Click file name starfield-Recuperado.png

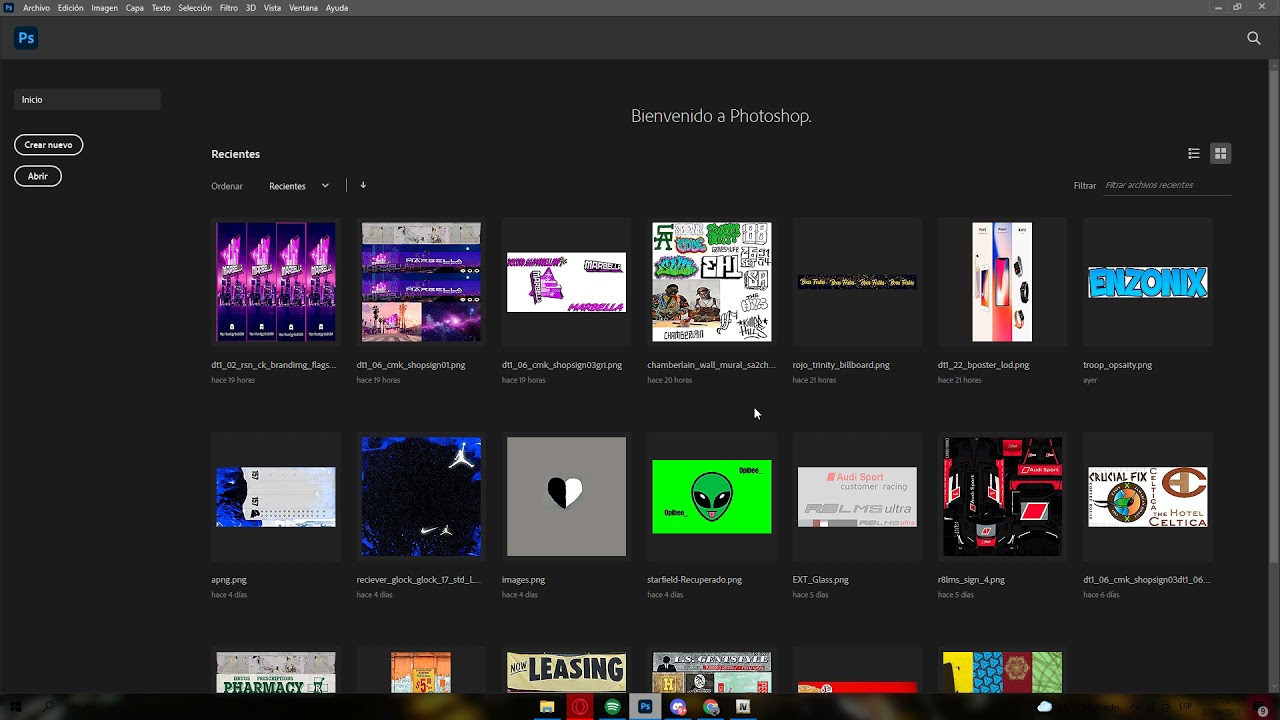pyautogui.click(x=694, y=580)
